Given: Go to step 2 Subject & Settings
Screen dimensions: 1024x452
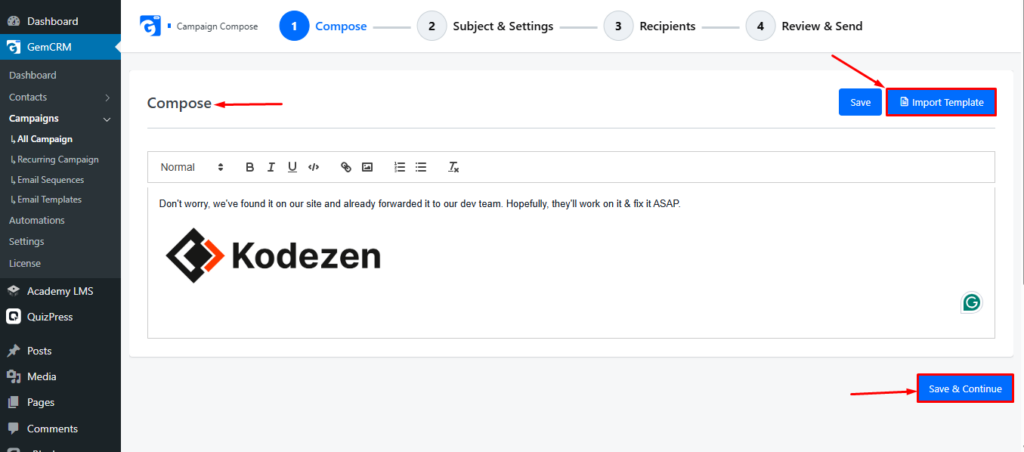Looking at the screenshot, I should coord(485,27).
